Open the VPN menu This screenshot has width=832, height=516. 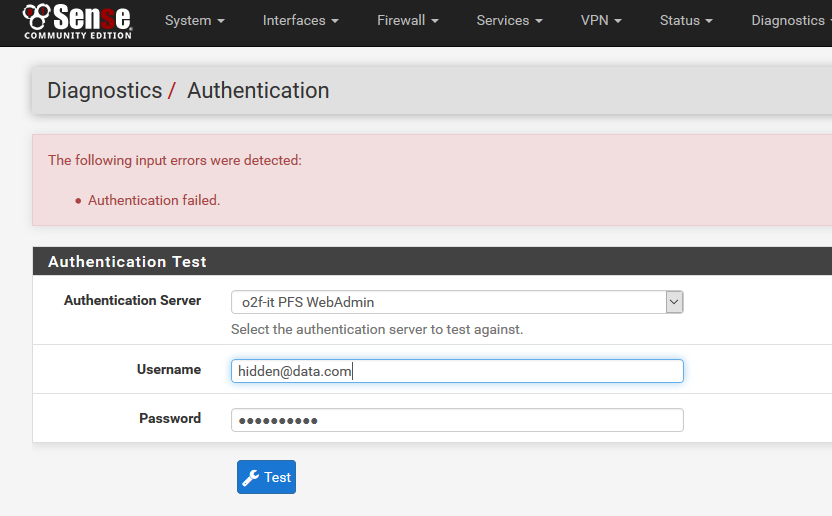pyautogui.click(x=601, y=21)
